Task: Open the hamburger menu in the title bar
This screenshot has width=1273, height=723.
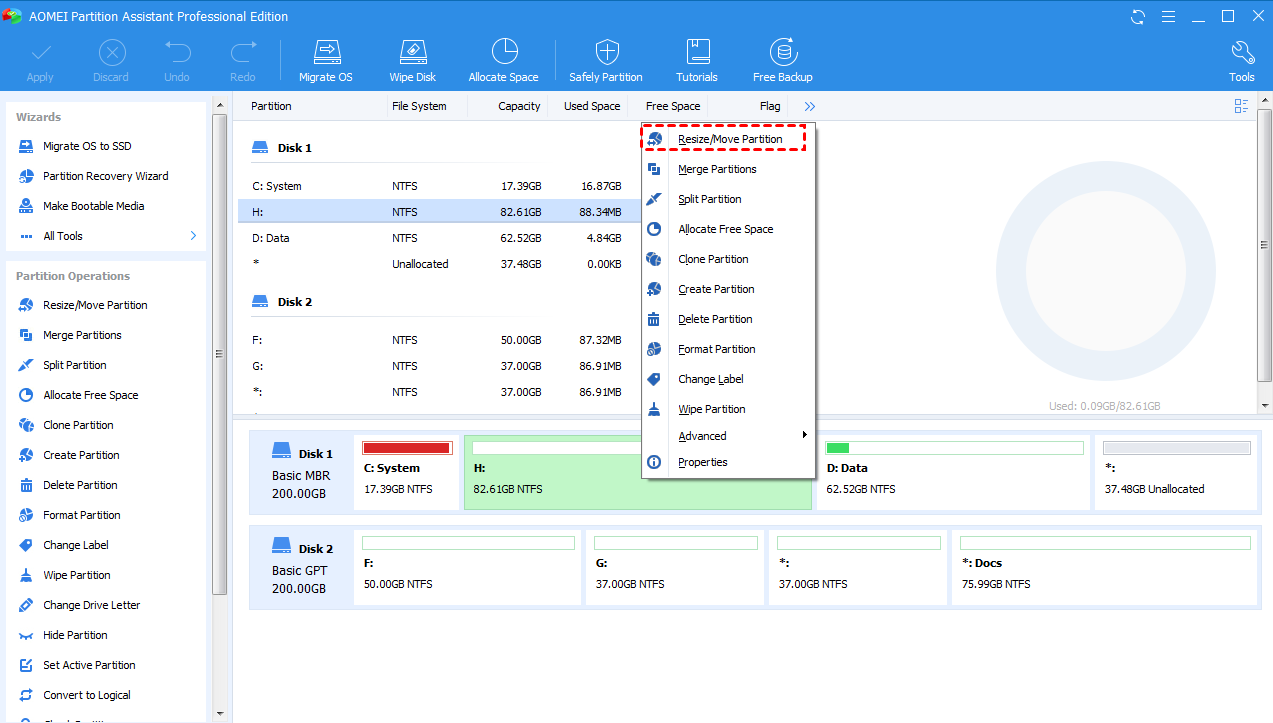Action: [x=1168, y=16]
